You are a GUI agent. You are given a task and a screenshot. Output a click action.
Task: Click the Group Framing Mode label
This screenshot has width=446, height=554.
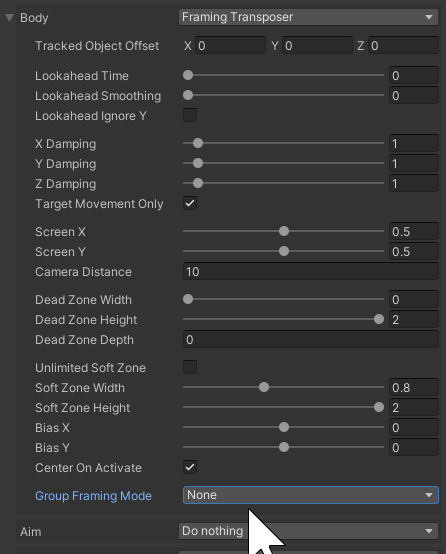[x=93, y=496]
